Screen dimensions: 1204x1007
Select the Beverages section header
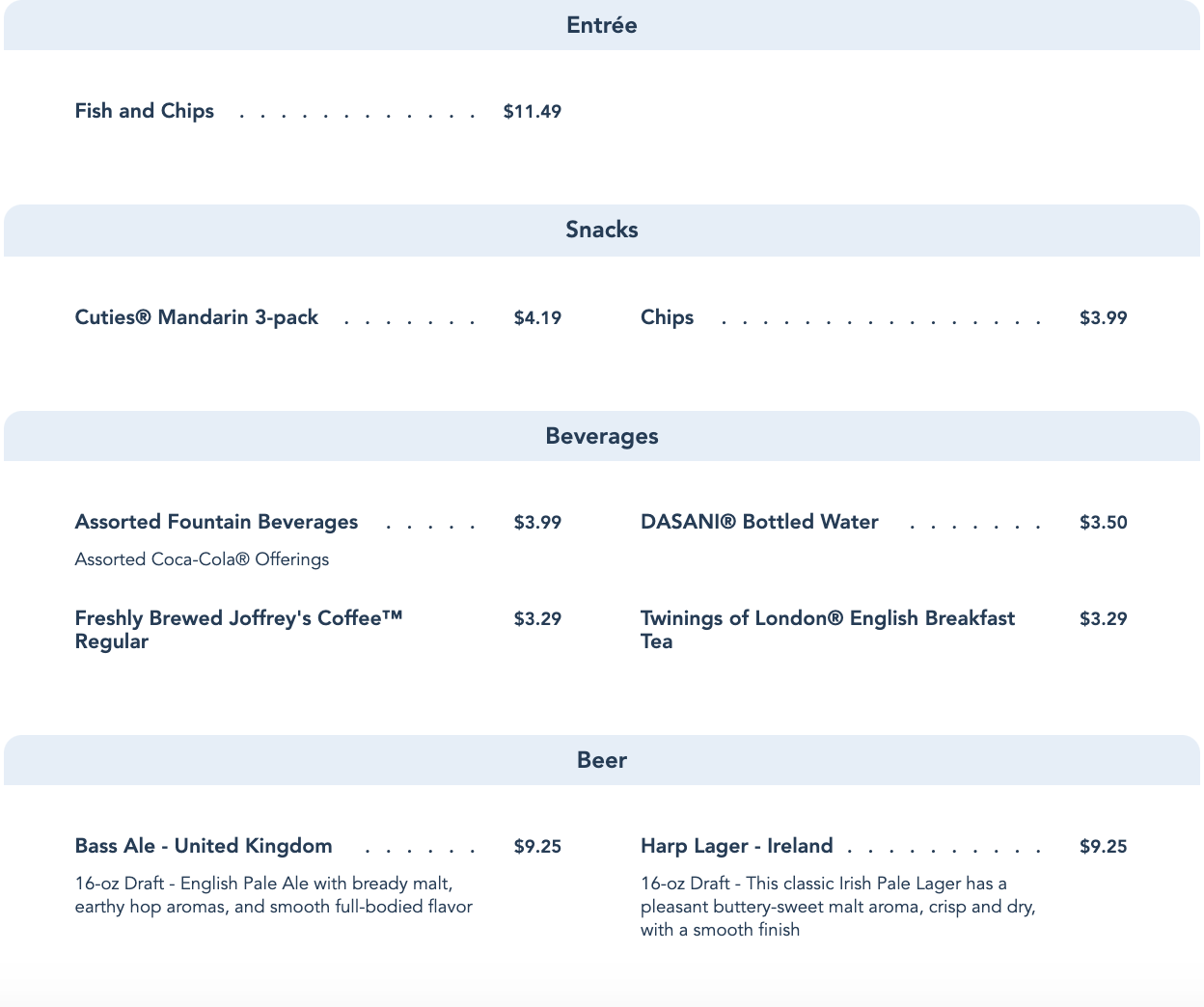[601, 436]
